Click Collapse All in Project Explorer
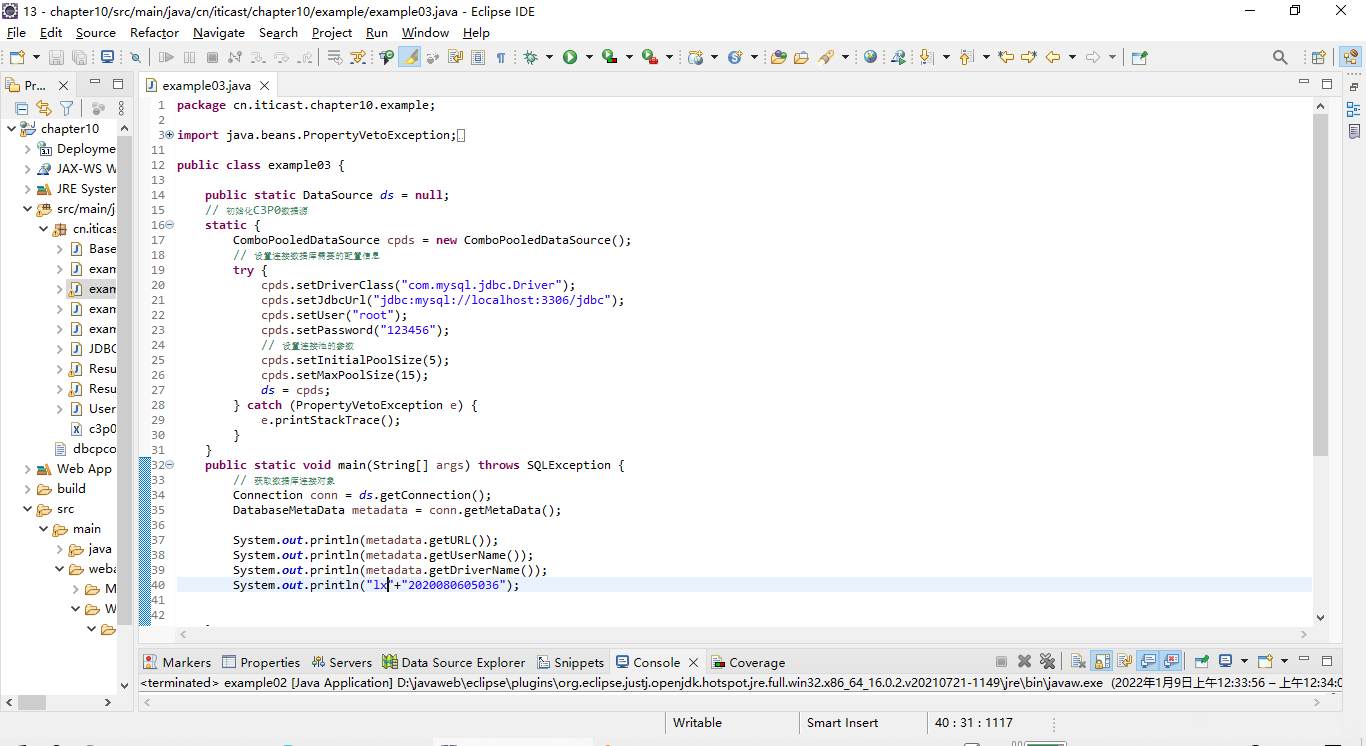The height and width of the screenshot is (746, 1366). 21,108
